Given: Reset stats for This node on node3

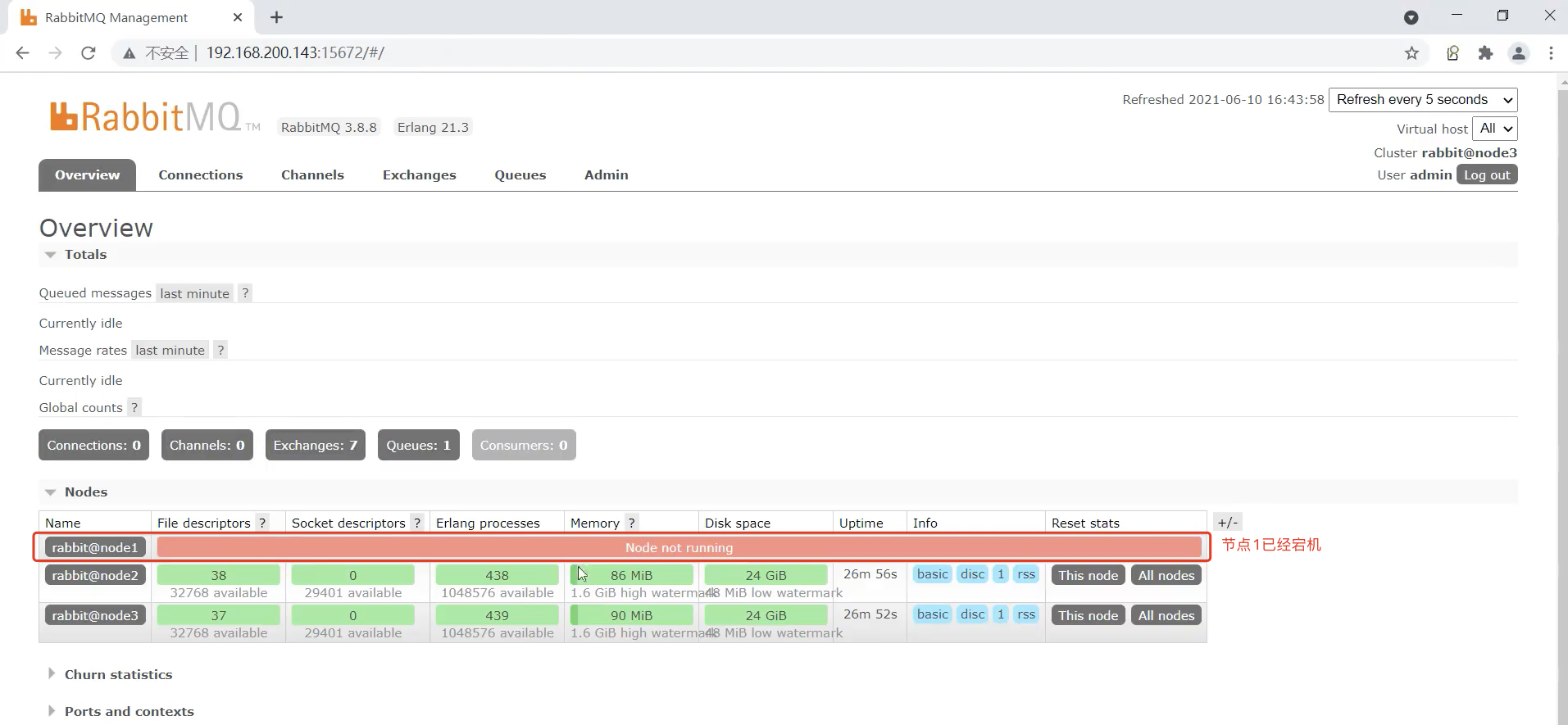Looking at the screenshot, I should [x=1089, y=616].
